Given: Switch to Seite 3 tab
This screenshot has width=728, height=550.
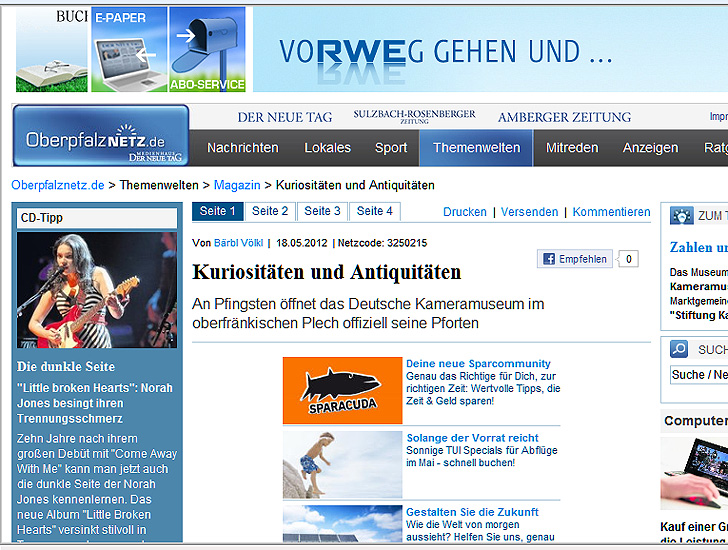Looking at the screenshot, I should (322, 211).
